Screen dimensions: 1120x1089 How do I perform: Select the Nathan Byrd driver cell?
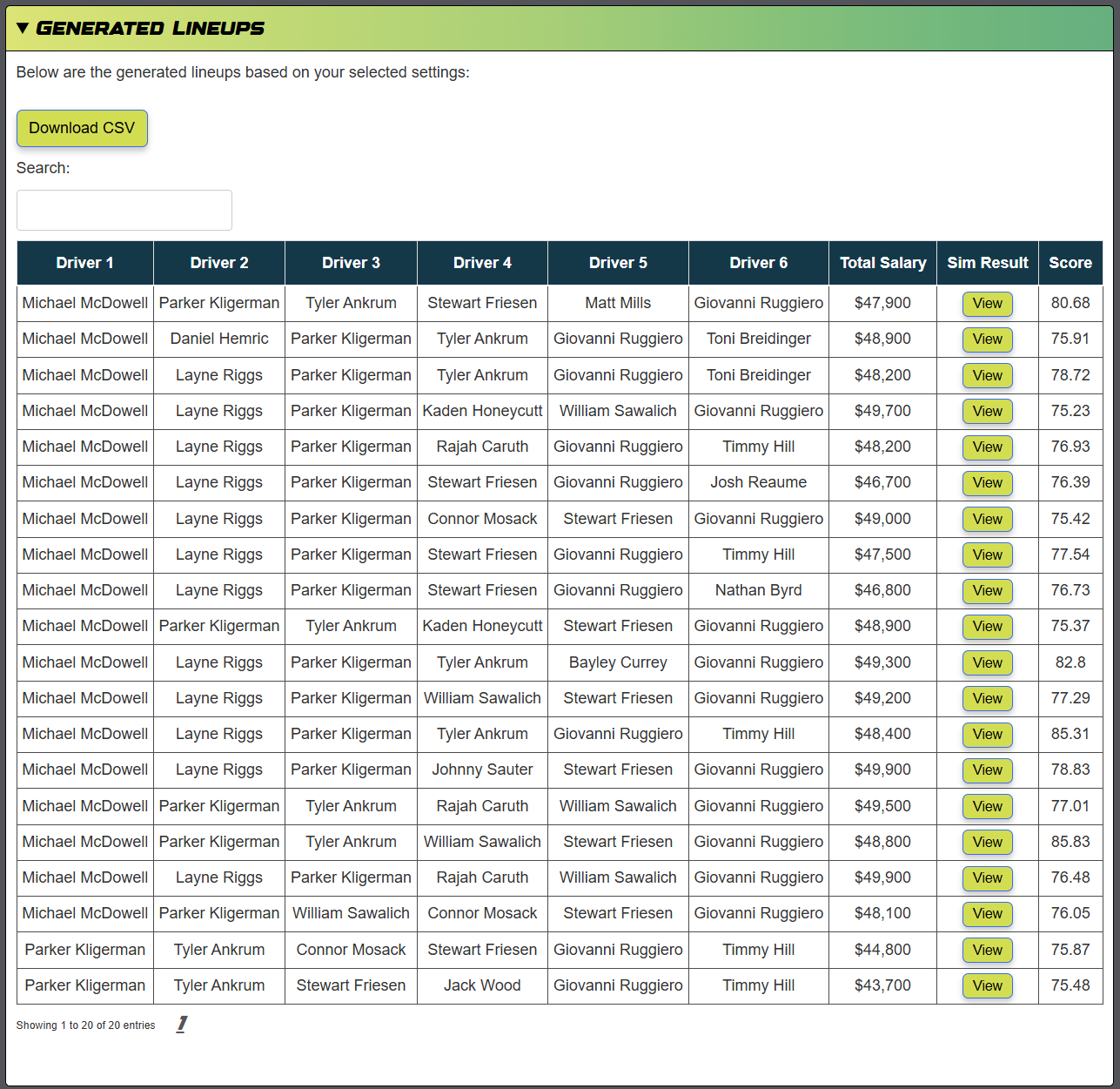[759, 590]
